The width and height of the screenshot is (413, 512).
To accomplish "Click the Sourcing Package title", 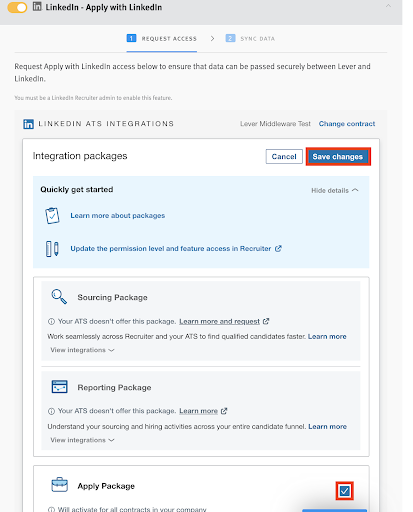I will click(112, 297).
